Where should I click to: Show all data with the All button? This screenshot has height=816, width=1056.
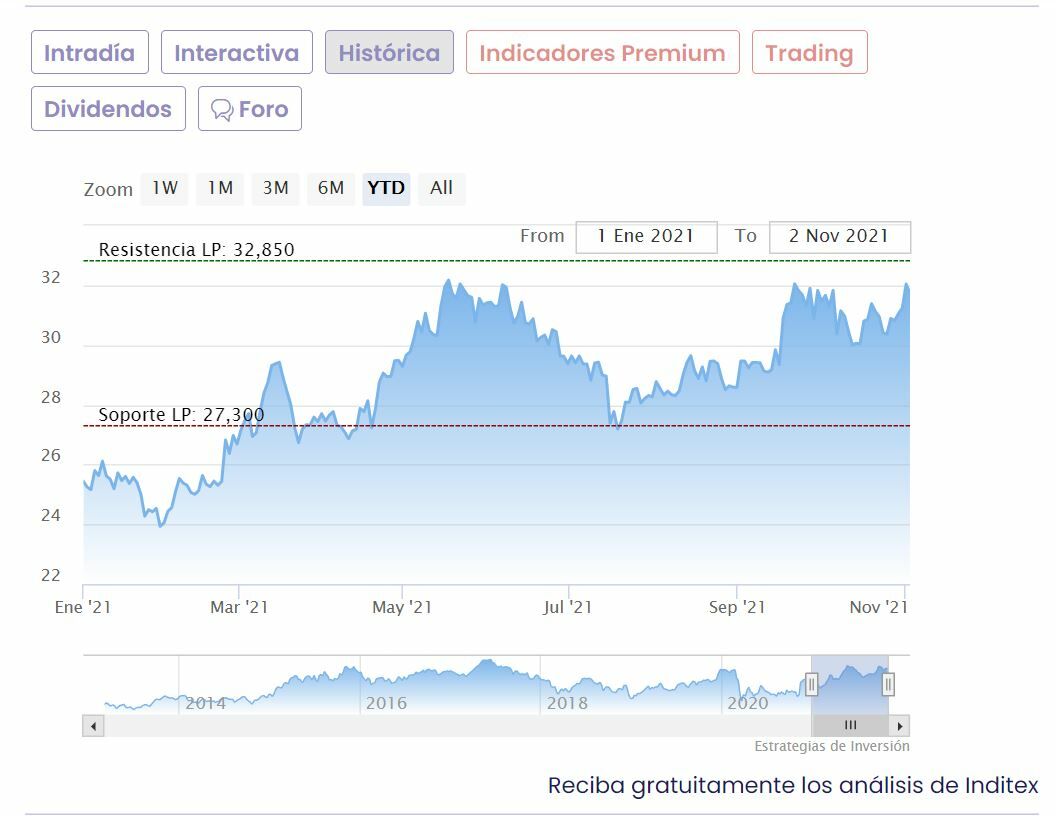click(x=441, y=188)
